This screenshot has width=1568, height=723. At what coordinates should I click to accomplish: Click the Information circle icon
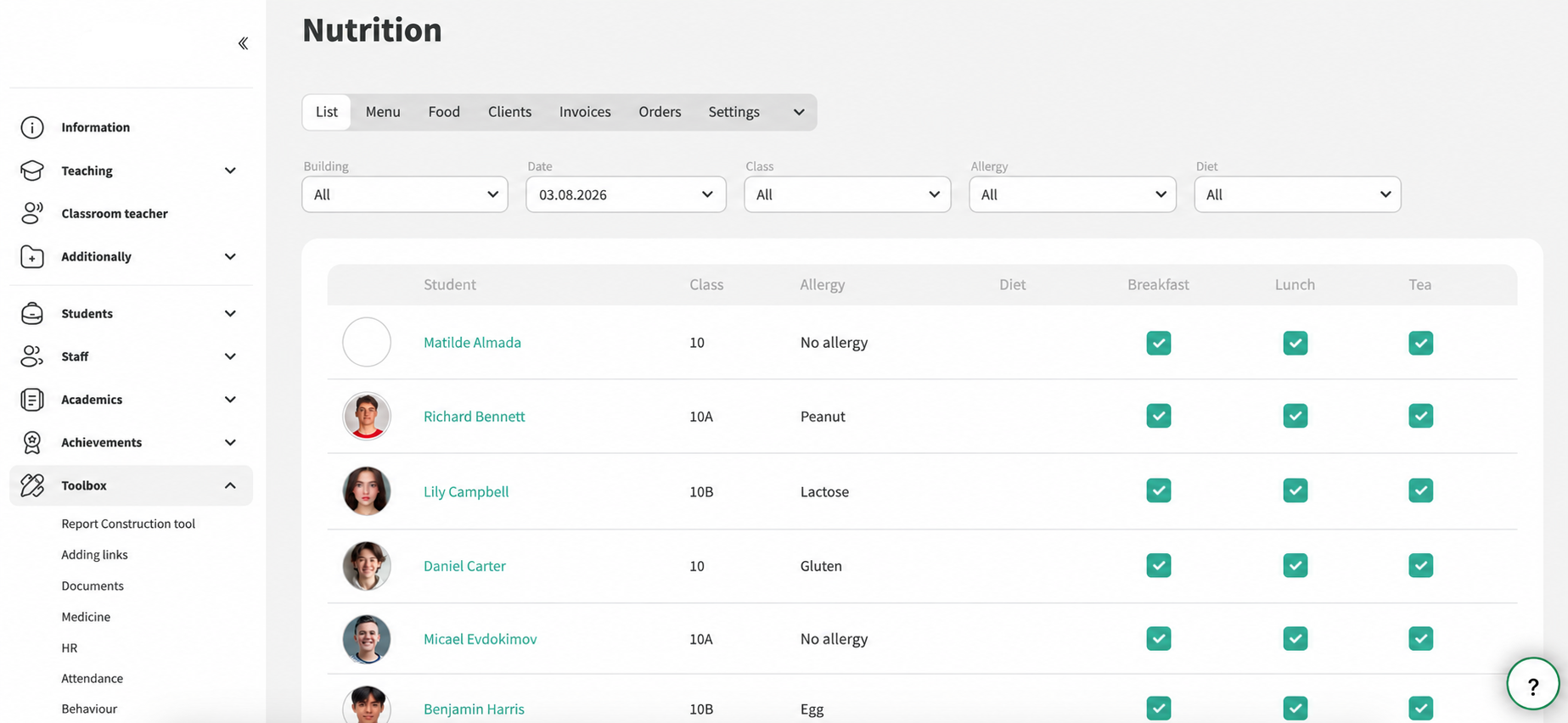point(32,127)
